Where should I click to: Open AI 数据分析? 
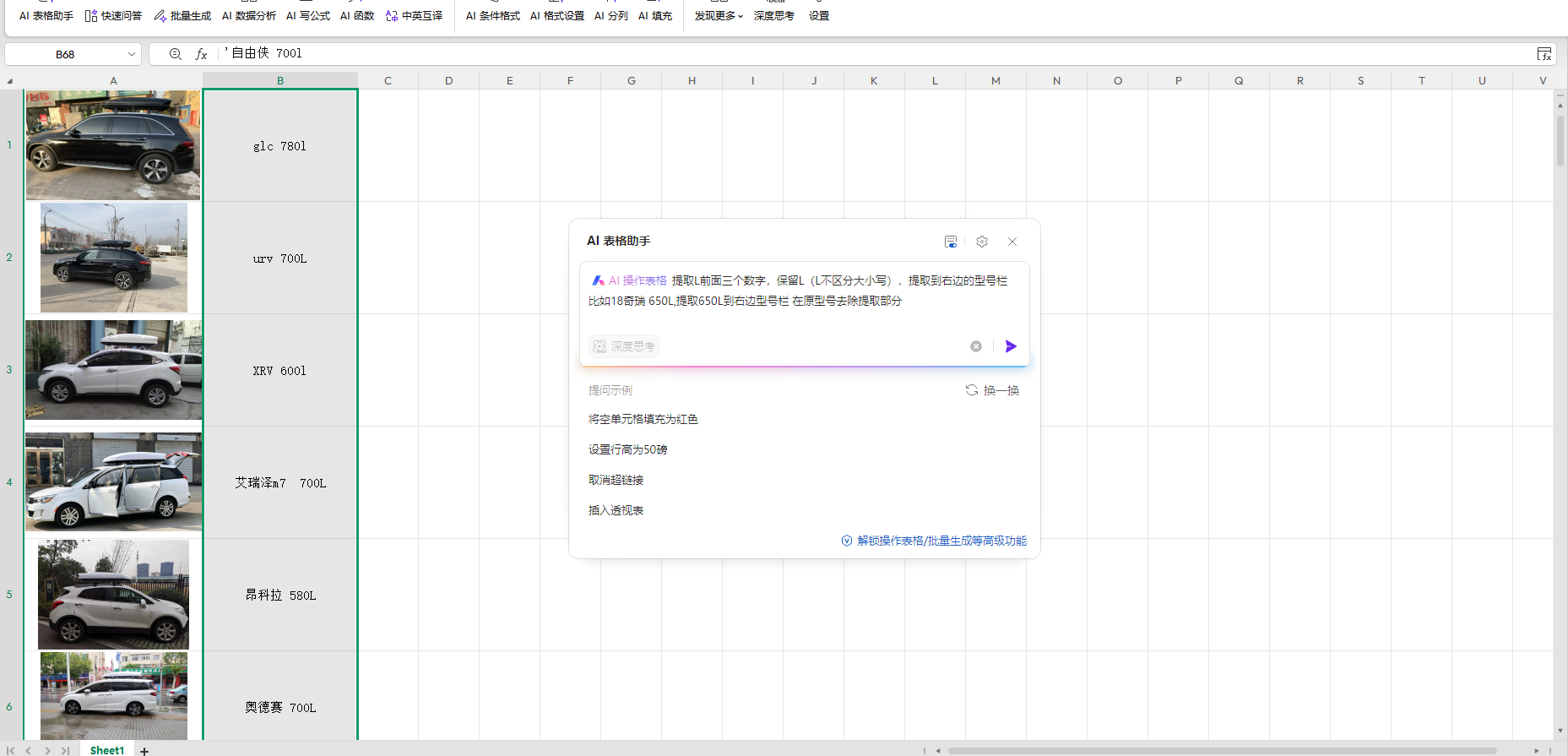coord(249,16)
